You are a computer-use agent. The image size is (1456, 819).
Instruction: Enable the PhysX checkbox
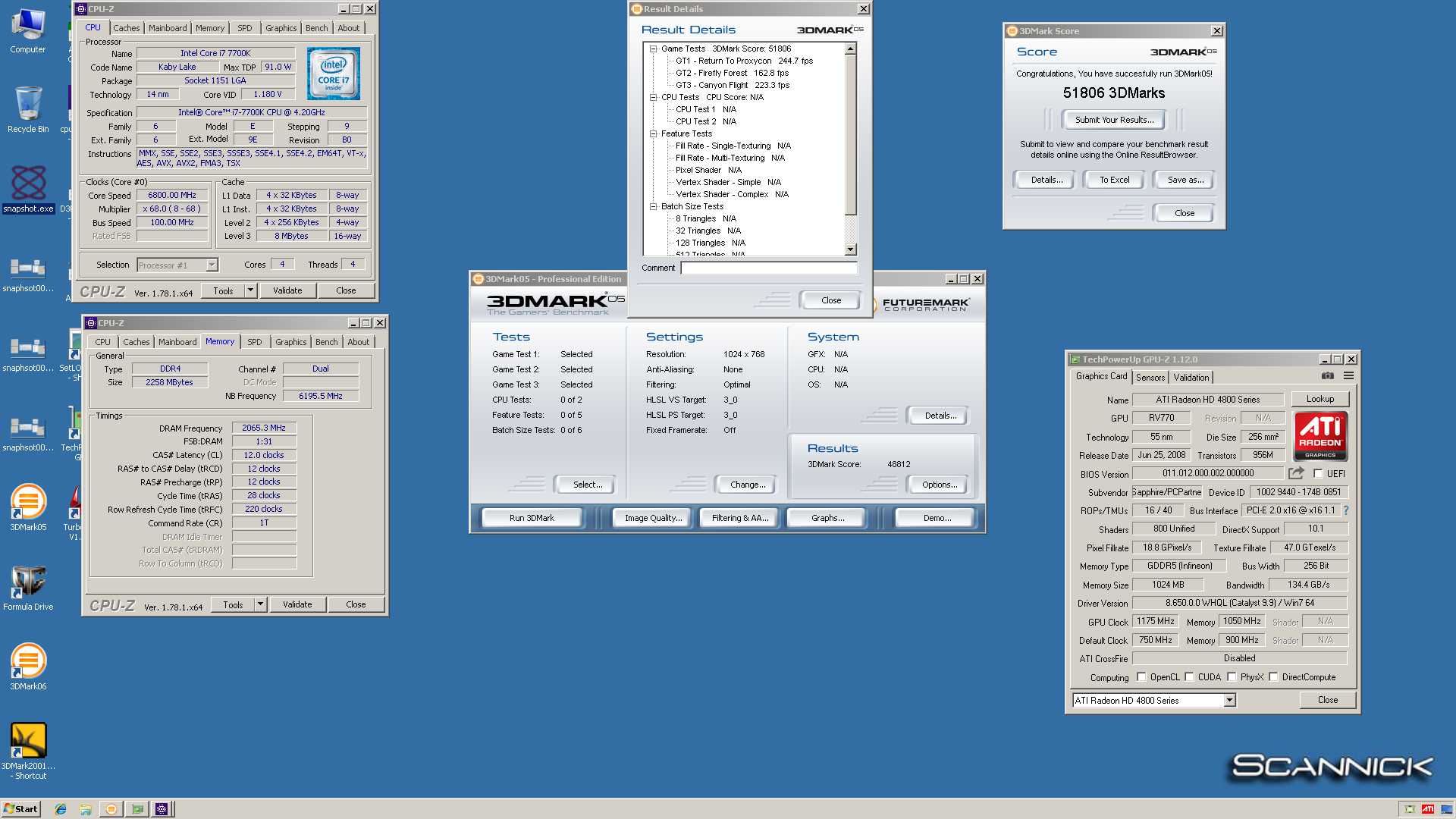pos(1232,677)
